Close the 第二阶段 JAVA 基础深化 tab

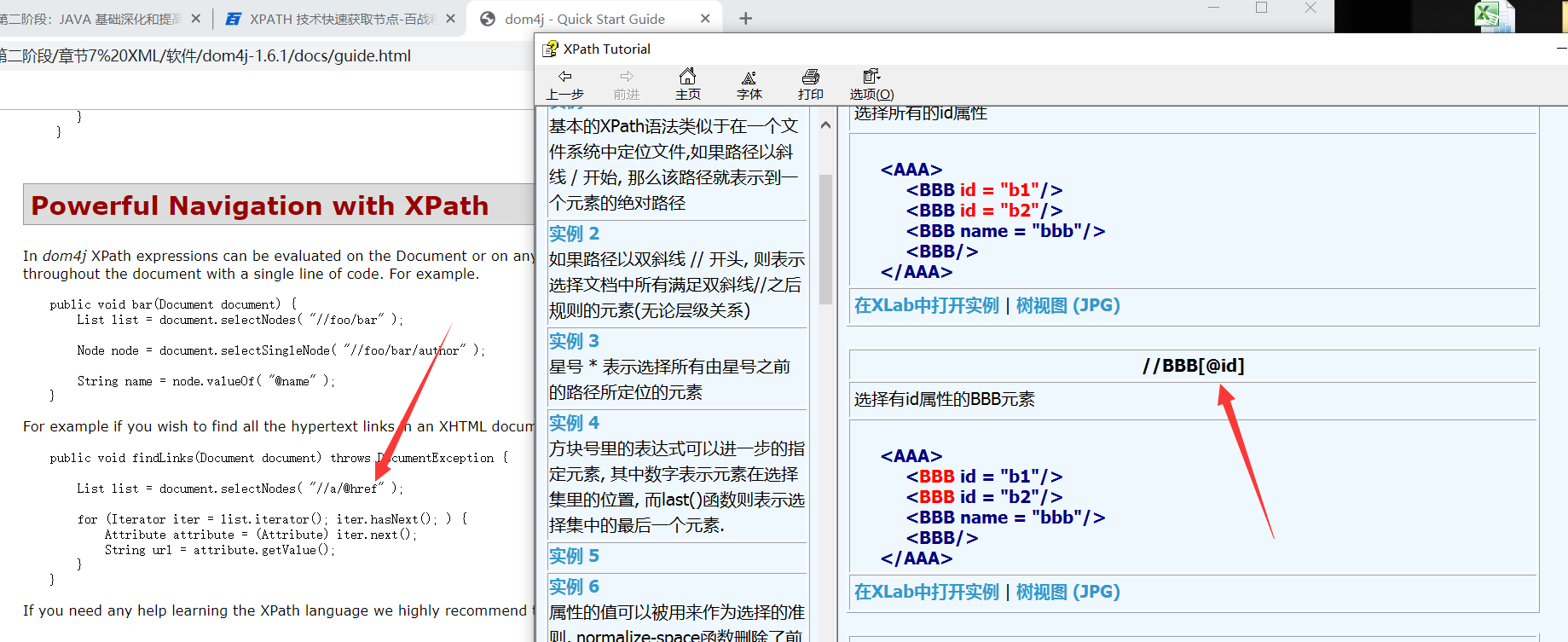[196, 19]
